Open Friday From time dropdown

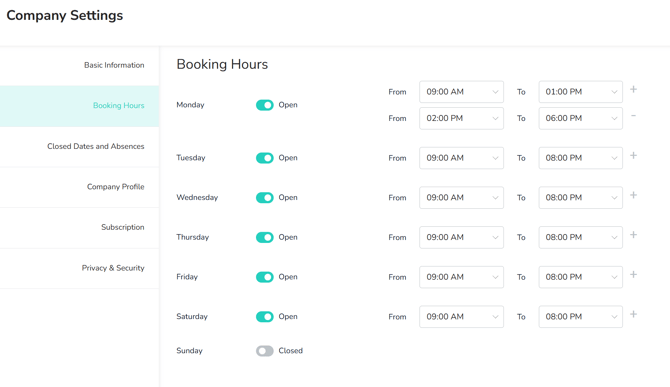click(x=461, y=277)
